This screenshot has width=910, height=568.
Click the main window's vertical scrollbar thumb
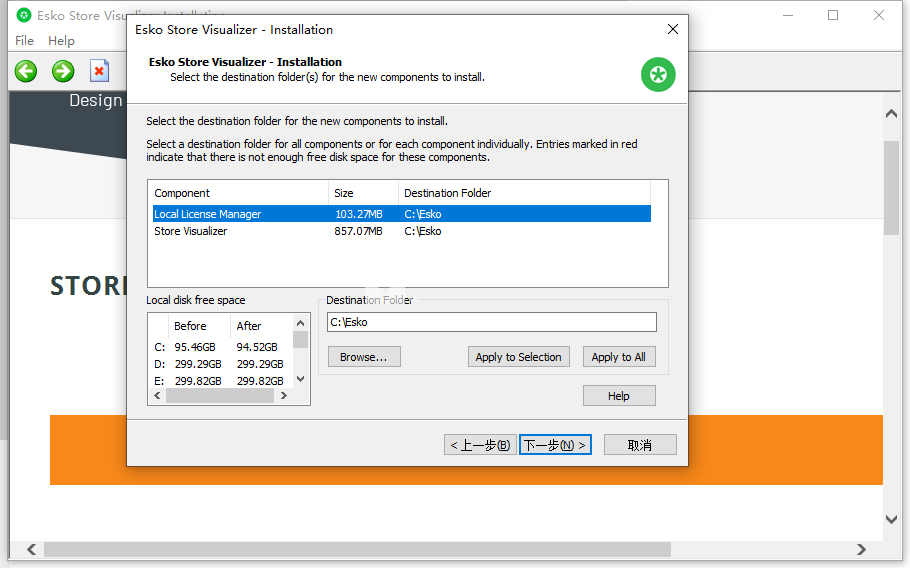[891, 187]
